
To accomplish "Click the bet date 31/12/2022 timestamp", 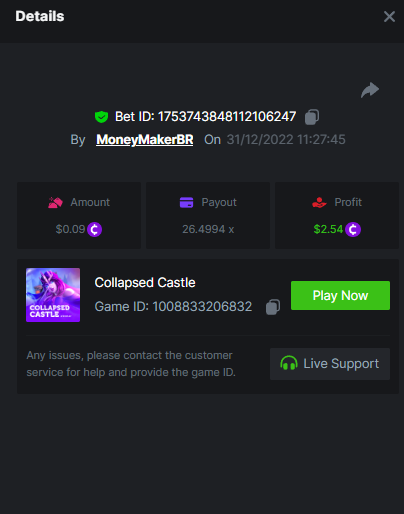I will (x=286, y=140).
